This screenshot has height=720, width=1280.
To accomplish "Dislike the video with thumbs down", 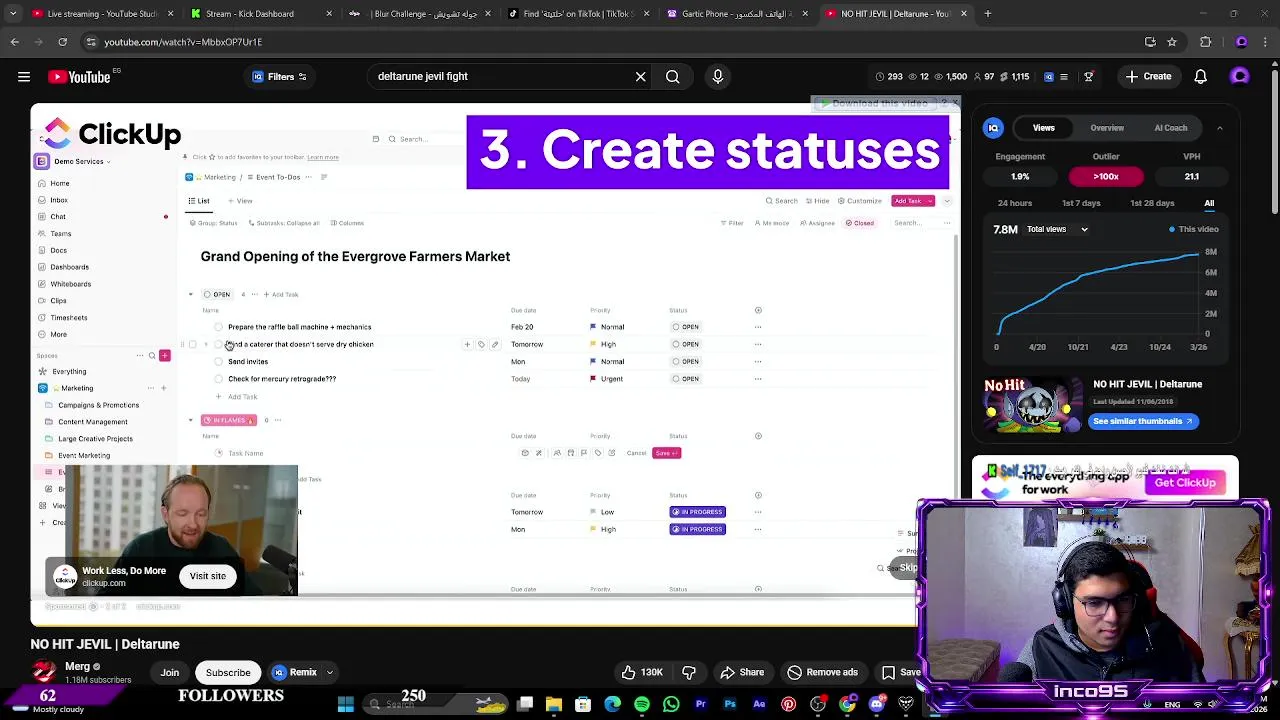I will (689, 672).
